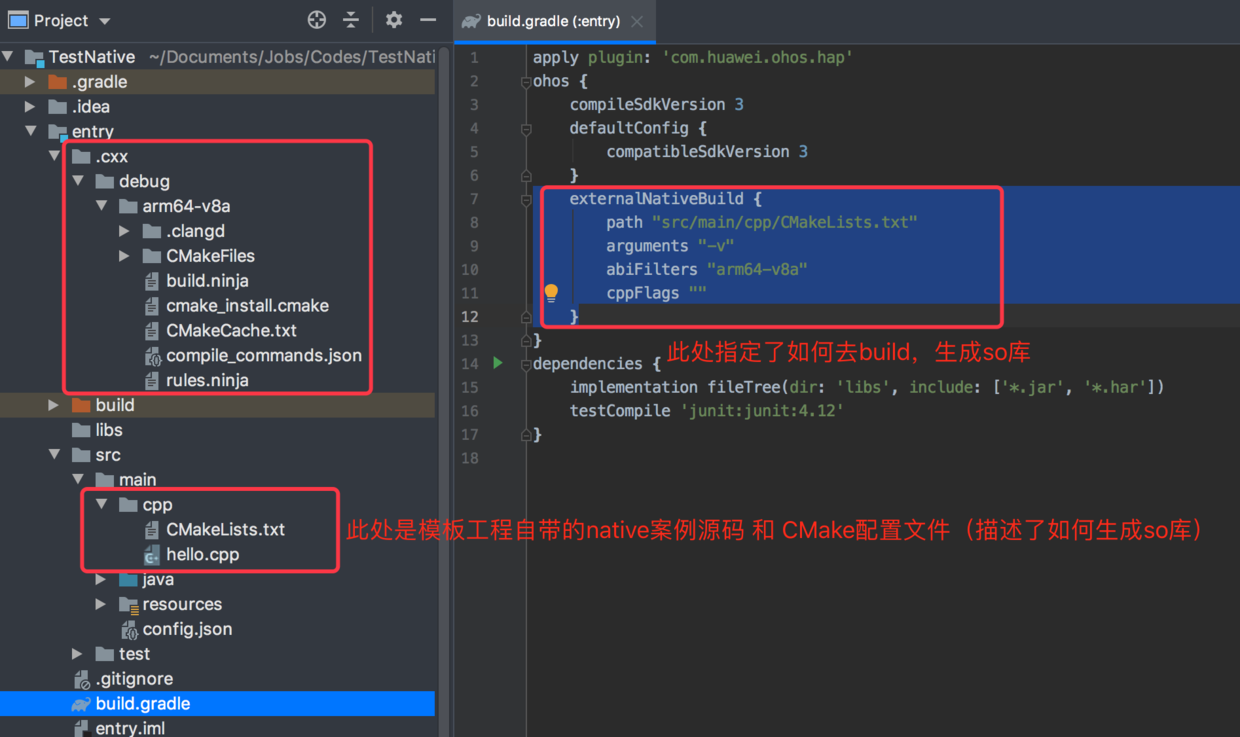Expand the .gradle folder
Viewport: 1240px width, 737px height.
(32, 82)
